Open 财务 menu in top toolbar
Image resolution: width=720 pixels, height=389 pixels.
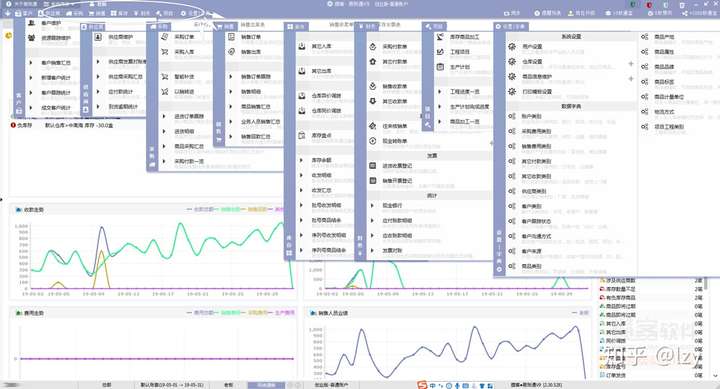click(142, 13)
